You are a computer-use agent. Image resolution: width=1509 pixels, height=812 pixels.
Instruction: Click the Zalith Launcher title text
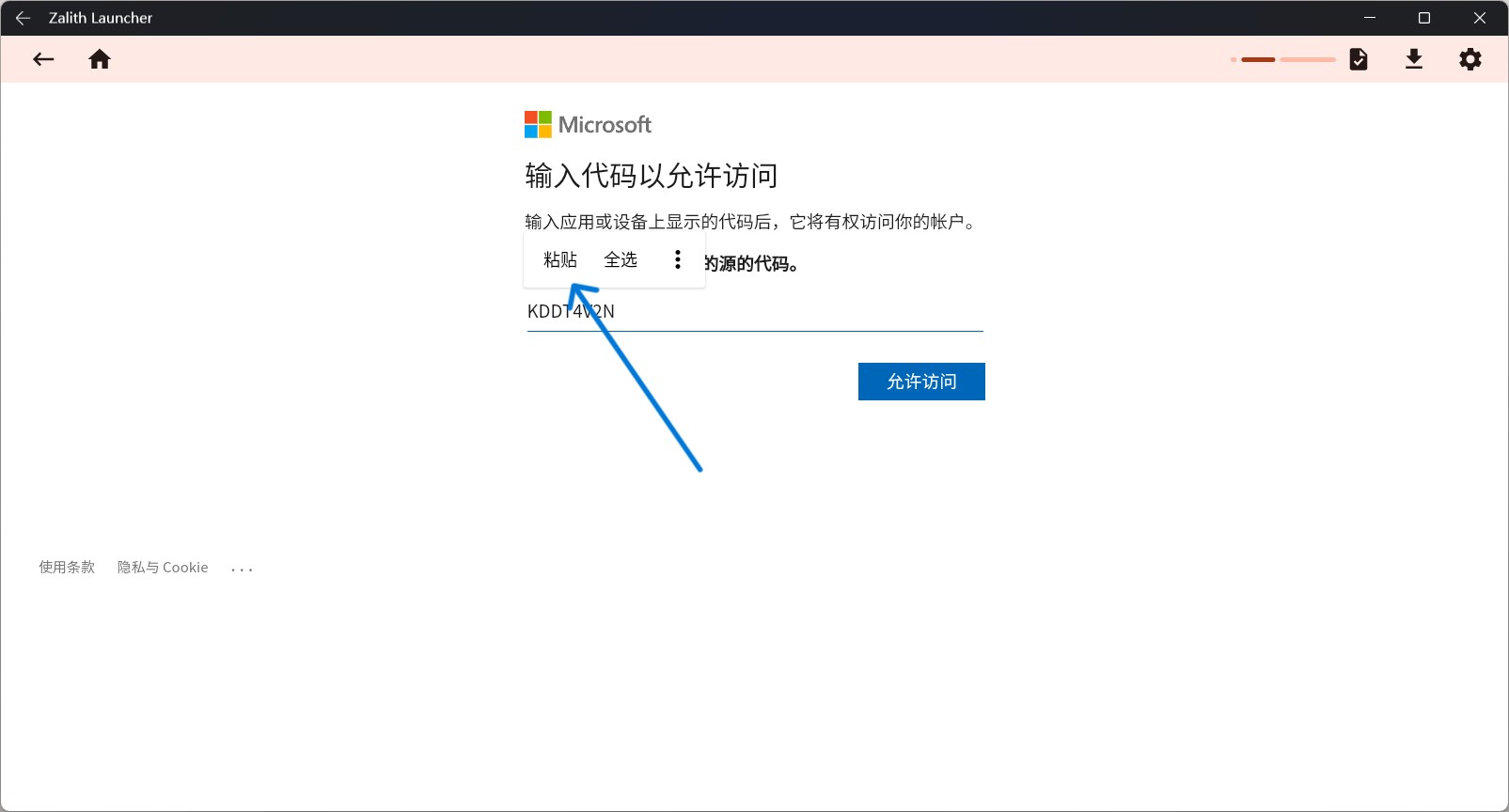coord(101,18)
